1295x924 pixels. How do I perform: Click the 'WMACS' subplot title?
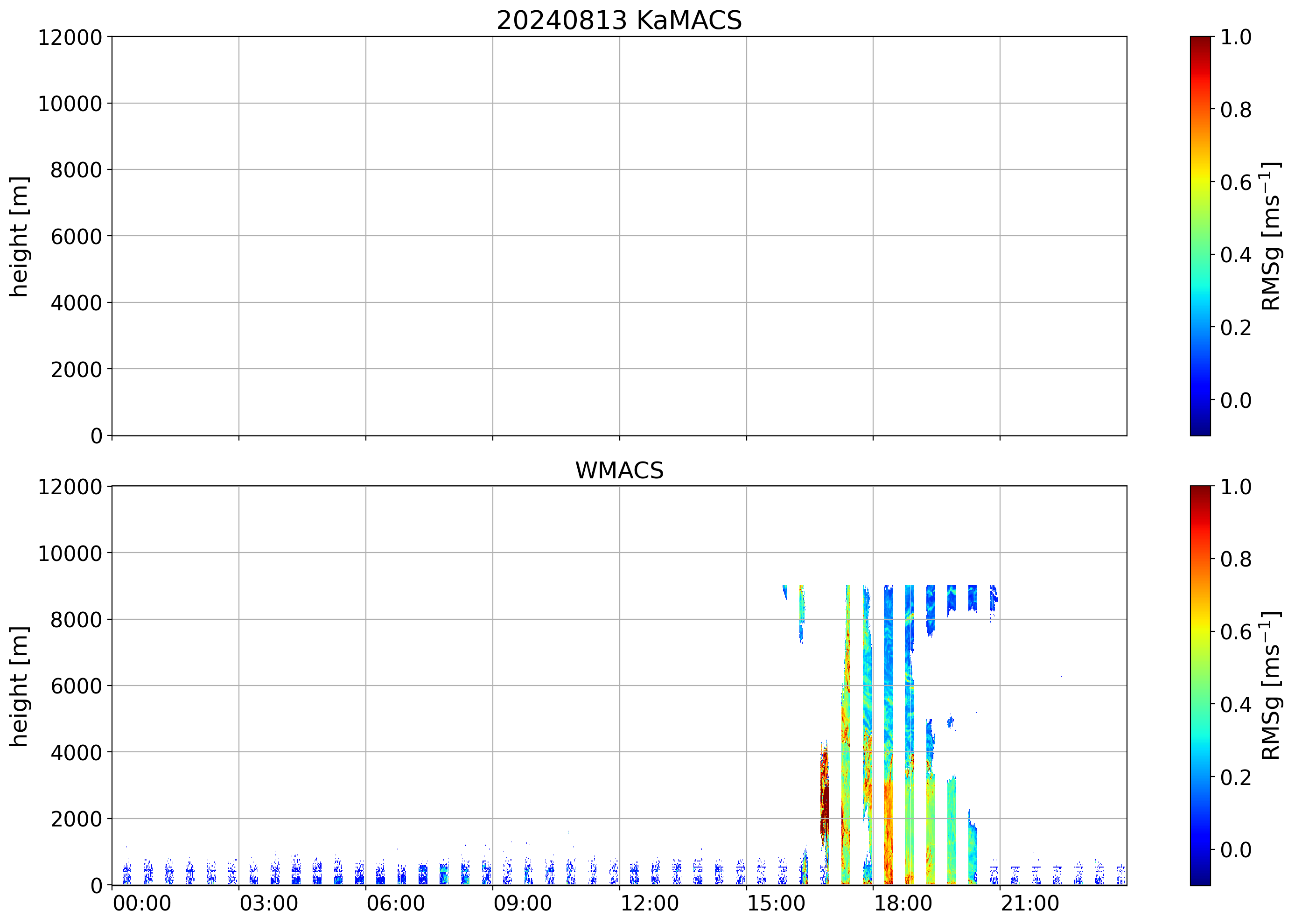click(619, 470)
